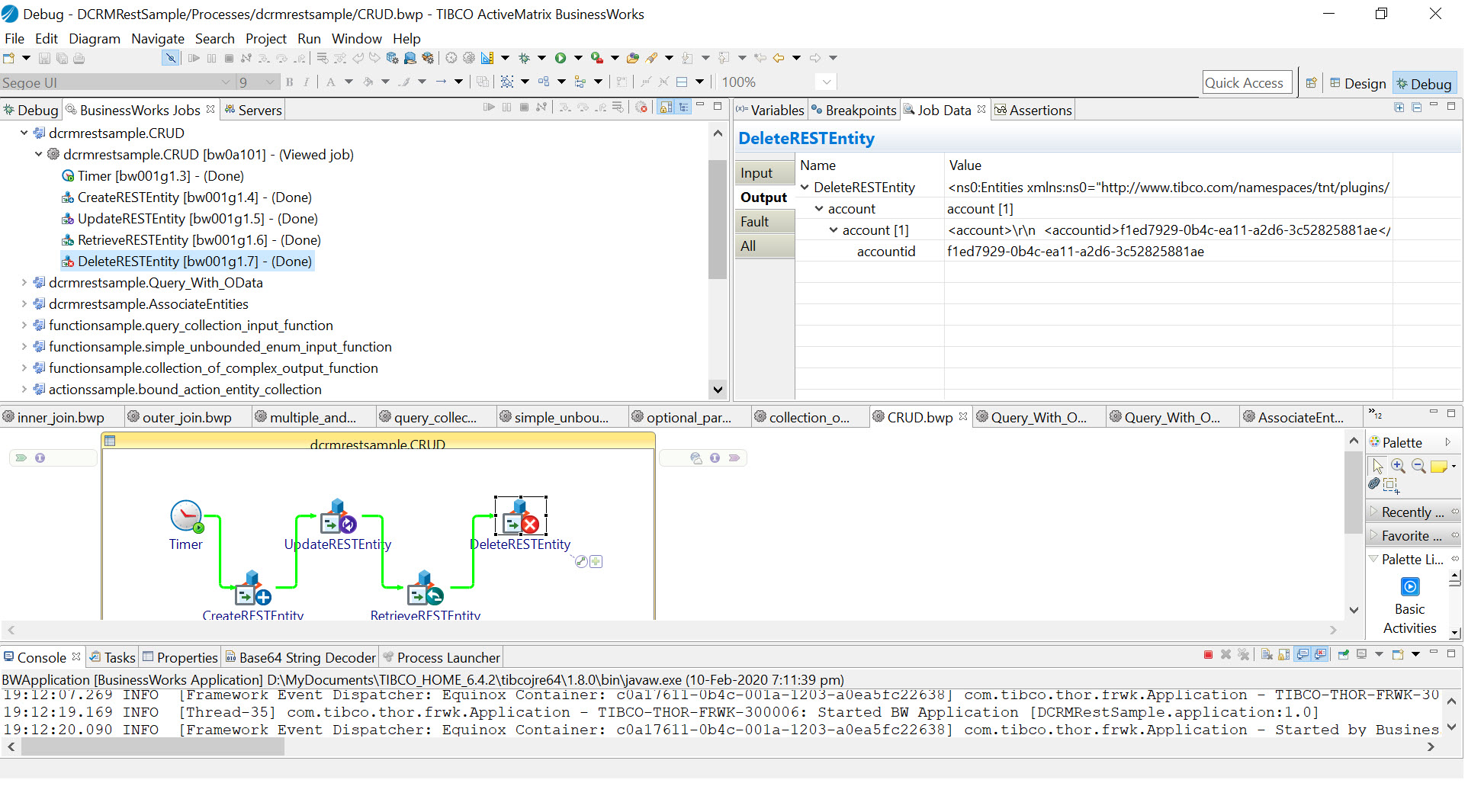Switch to the Breakpoints tab
The width and height of the screenshot is (1468, 812).
pyautogui.click(x=854, y=111)
